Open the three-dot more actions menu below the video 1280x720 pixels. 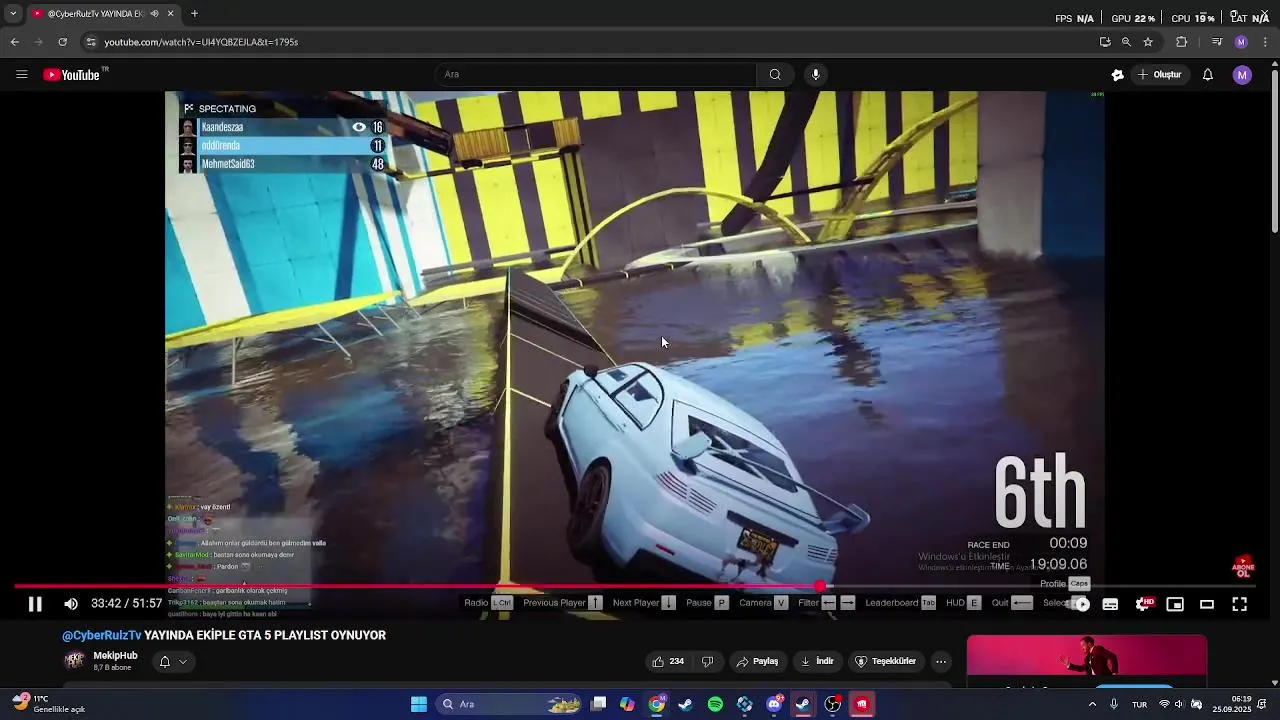(x=941, y=661)
